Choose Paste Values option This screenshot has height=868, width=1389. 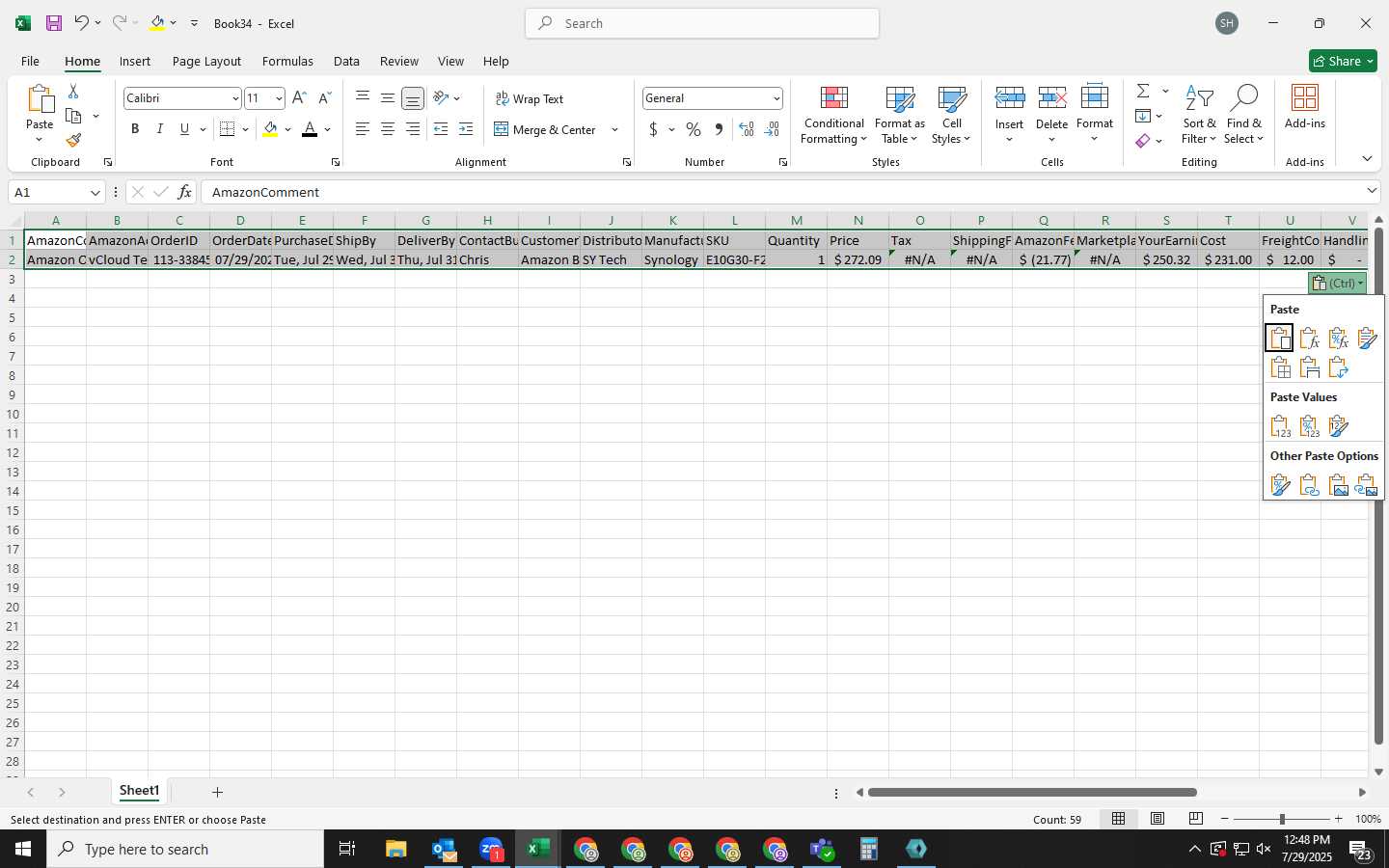1280,426
